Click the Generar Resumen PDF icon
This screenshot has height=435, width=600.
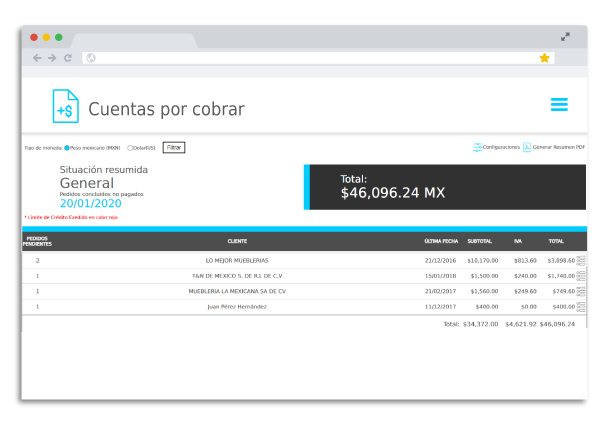[527, 147]
